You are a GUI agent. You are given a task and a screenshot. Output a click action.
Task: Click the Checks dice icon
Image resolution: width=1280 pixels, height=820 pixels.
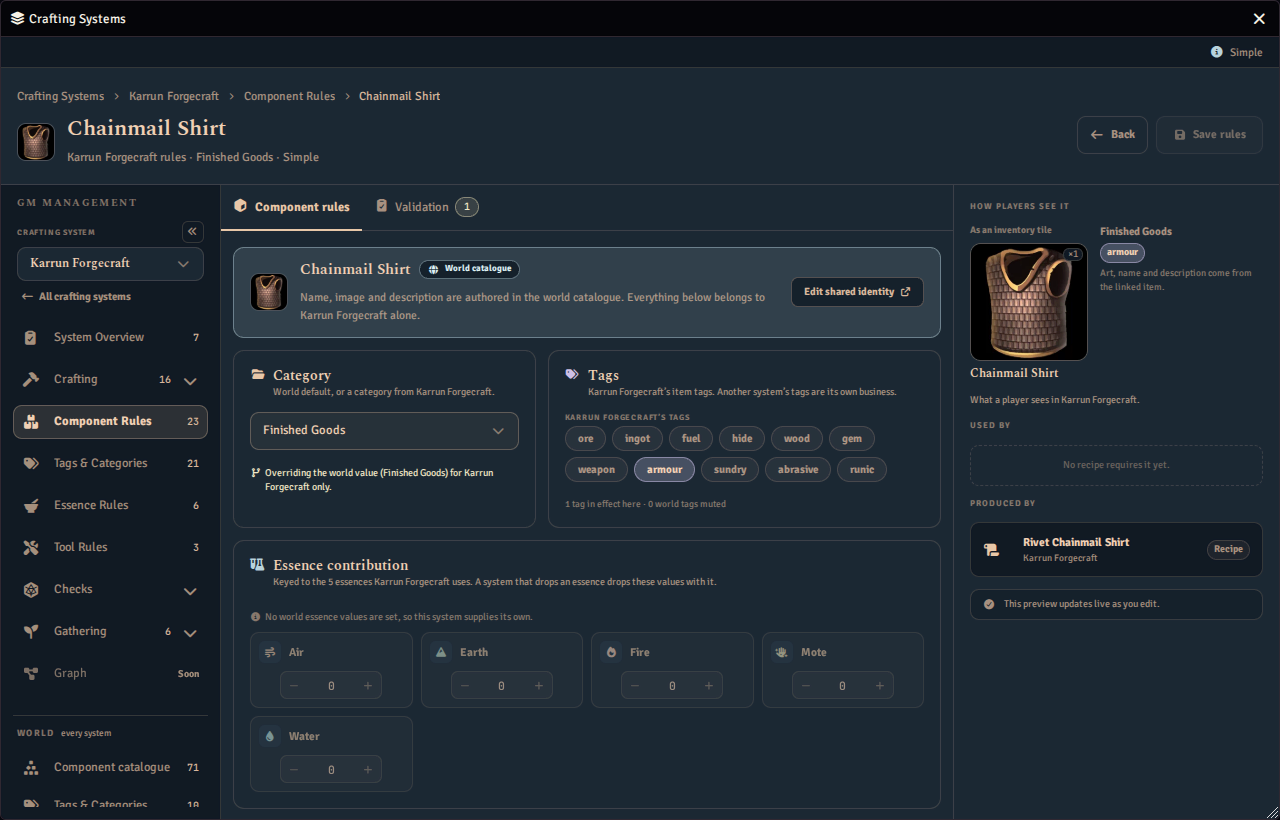click(31, 590)
